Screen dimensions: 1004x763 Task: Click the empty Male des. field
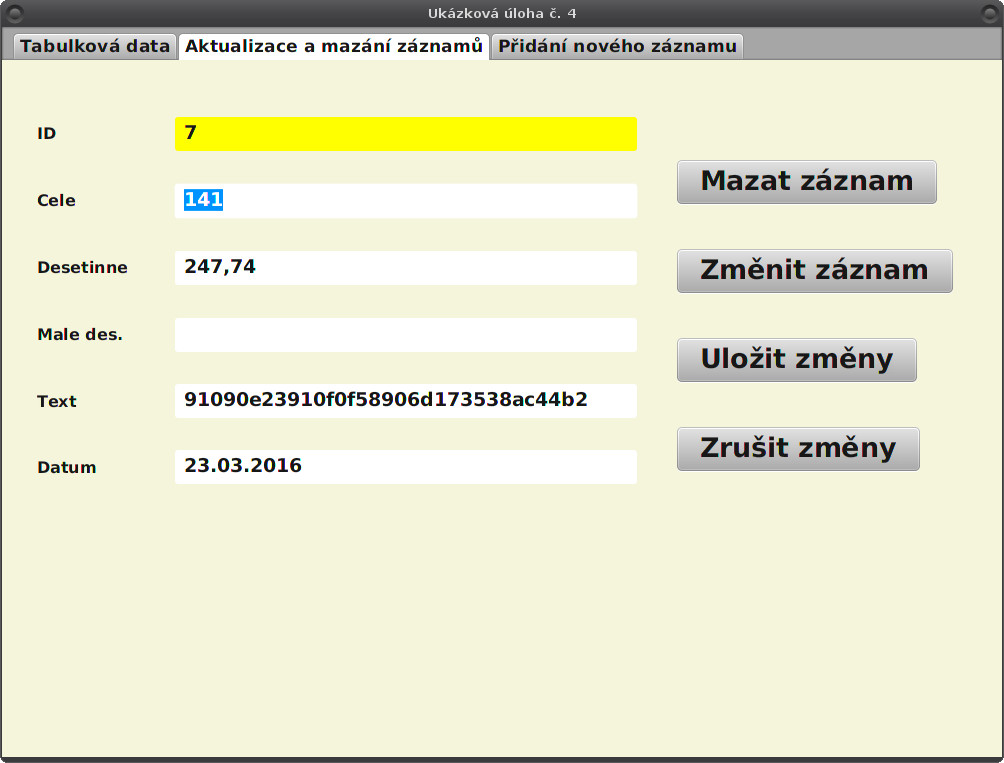[x=406, y=334]
